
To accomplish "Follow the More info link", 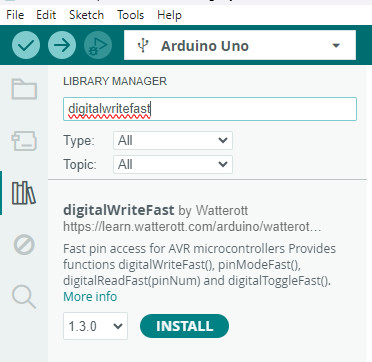I will click(x=90, y=296).
